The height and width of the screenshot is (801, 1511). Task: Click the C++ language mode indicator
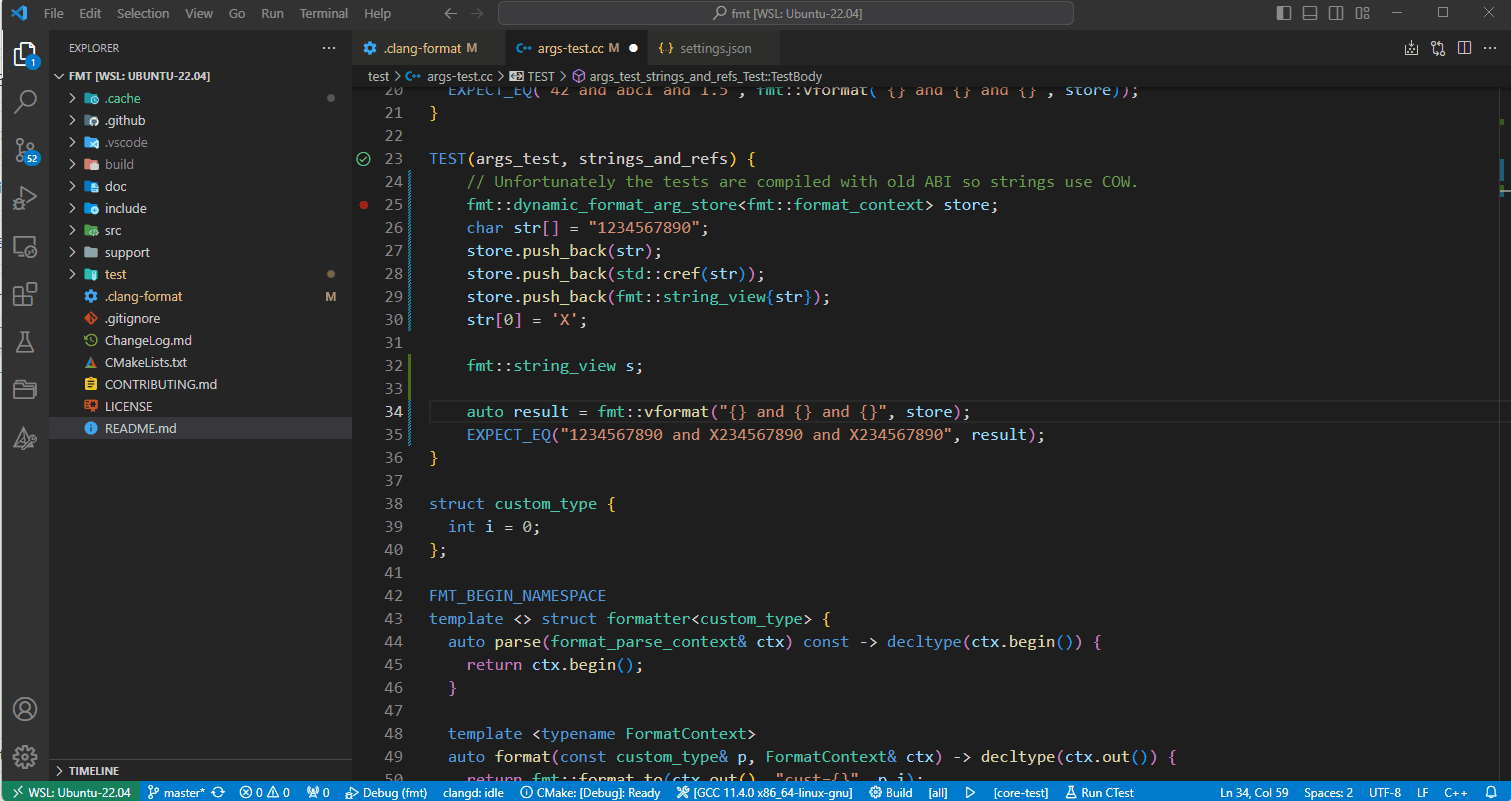tap(1456, 793)
